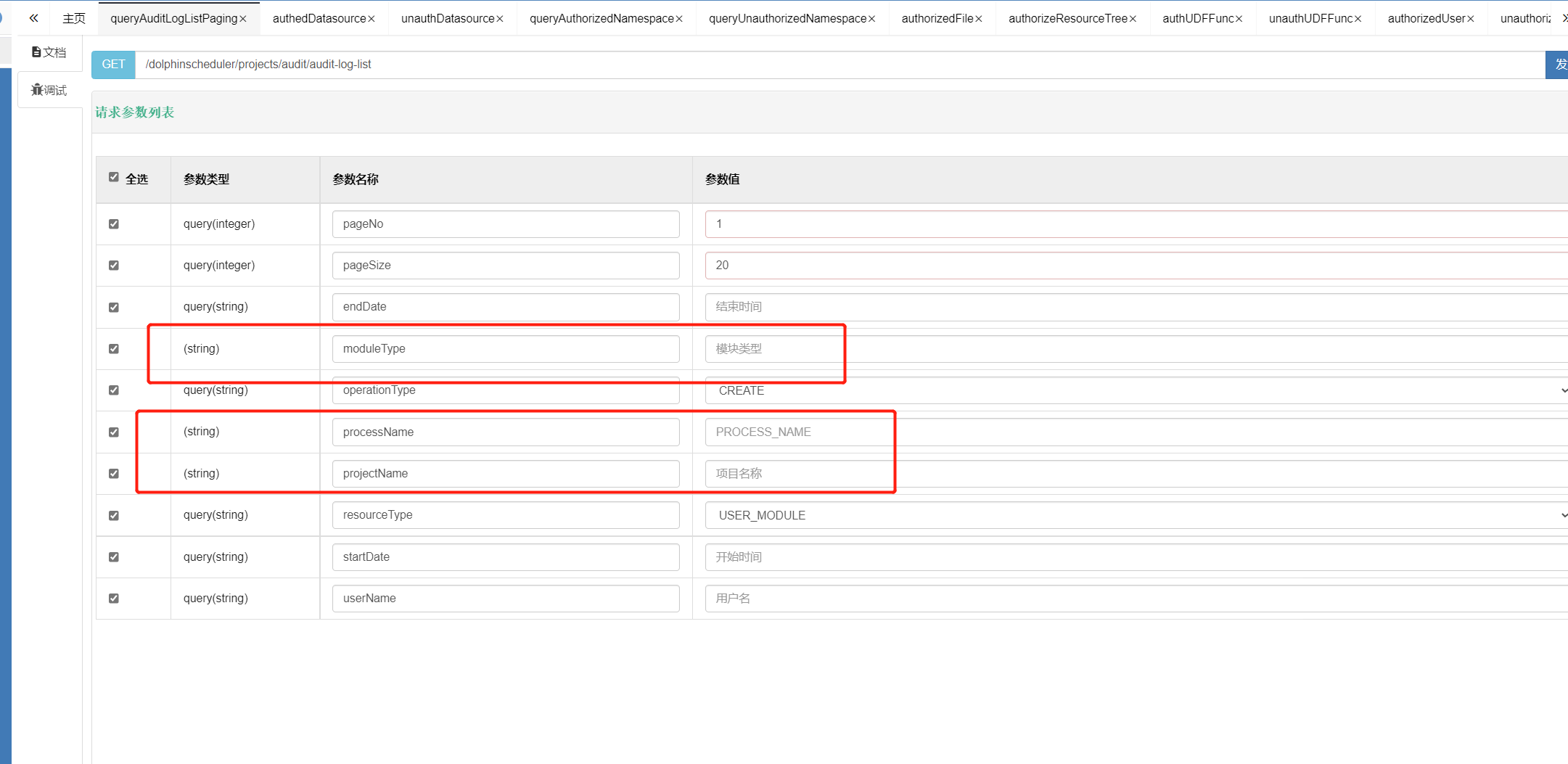This screenshot has width=1568, height=764.
Task: Click the pageNo value field
Action: pos(1136,224)
